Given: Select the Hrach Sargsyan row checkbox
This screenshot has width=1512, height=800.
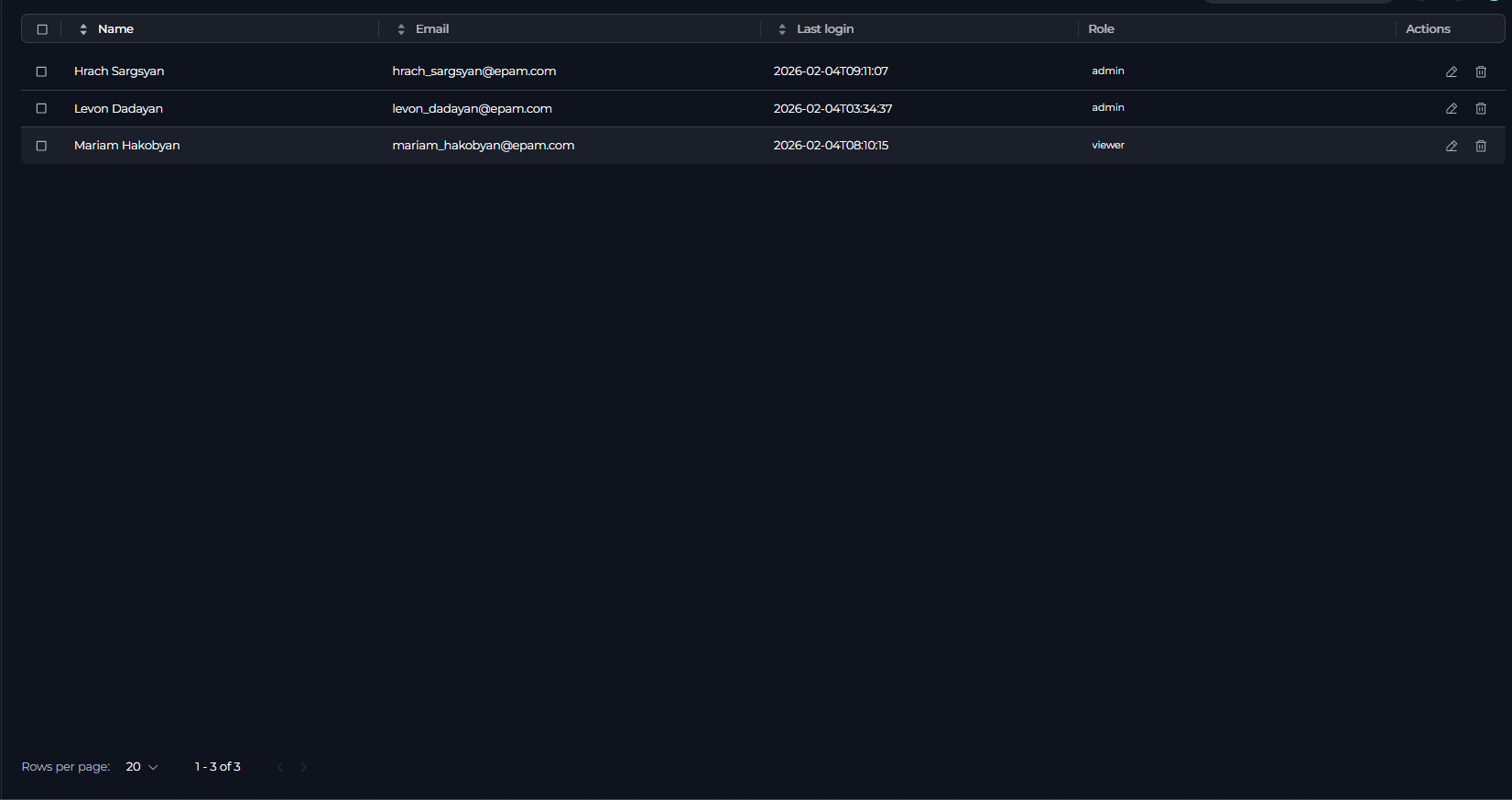Looking at the screenshot, I should click(x=41, y=71).
